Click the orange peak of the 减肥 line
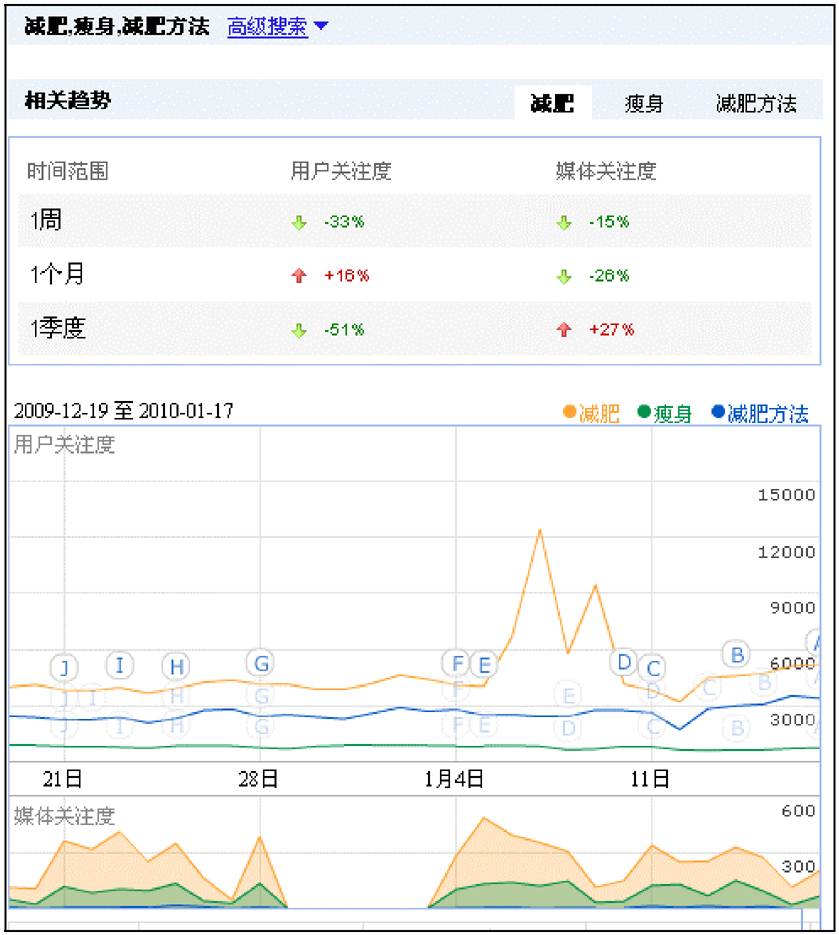Viewport: 839px width, 935px height. (540, 530)
